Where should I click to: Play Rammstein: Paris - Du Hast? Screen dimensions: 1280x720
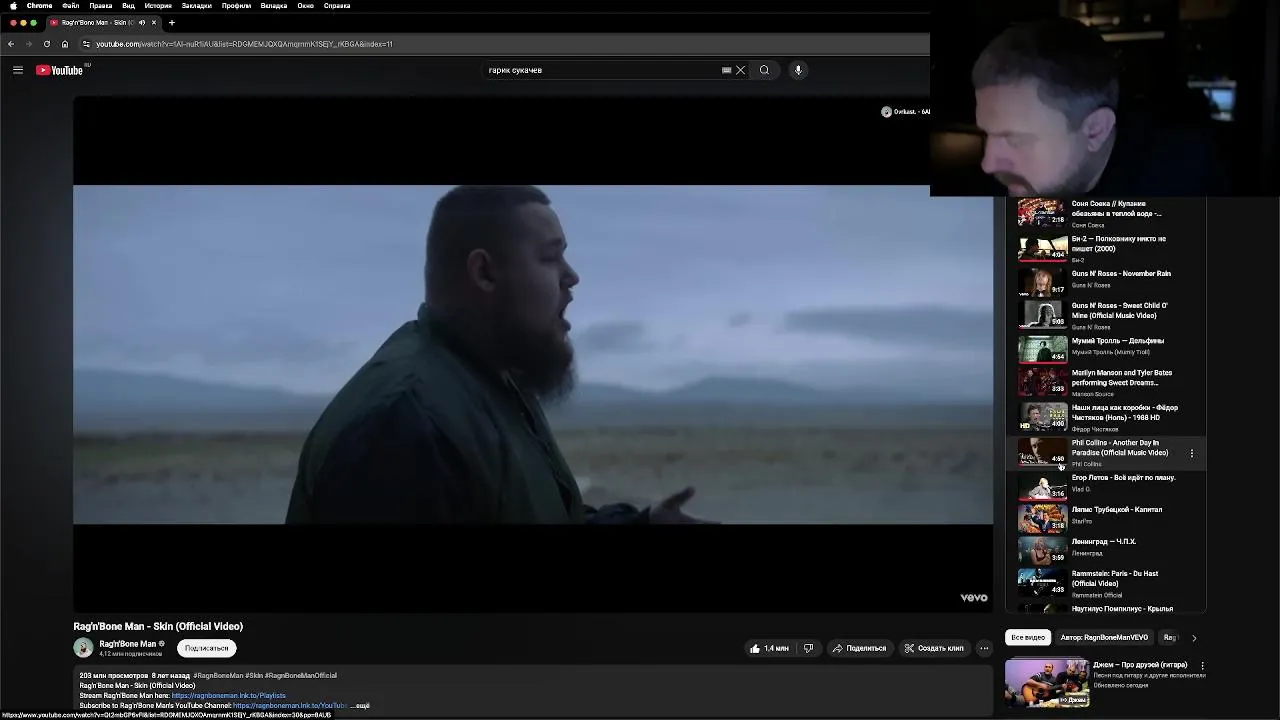[x=1105, y=583]
